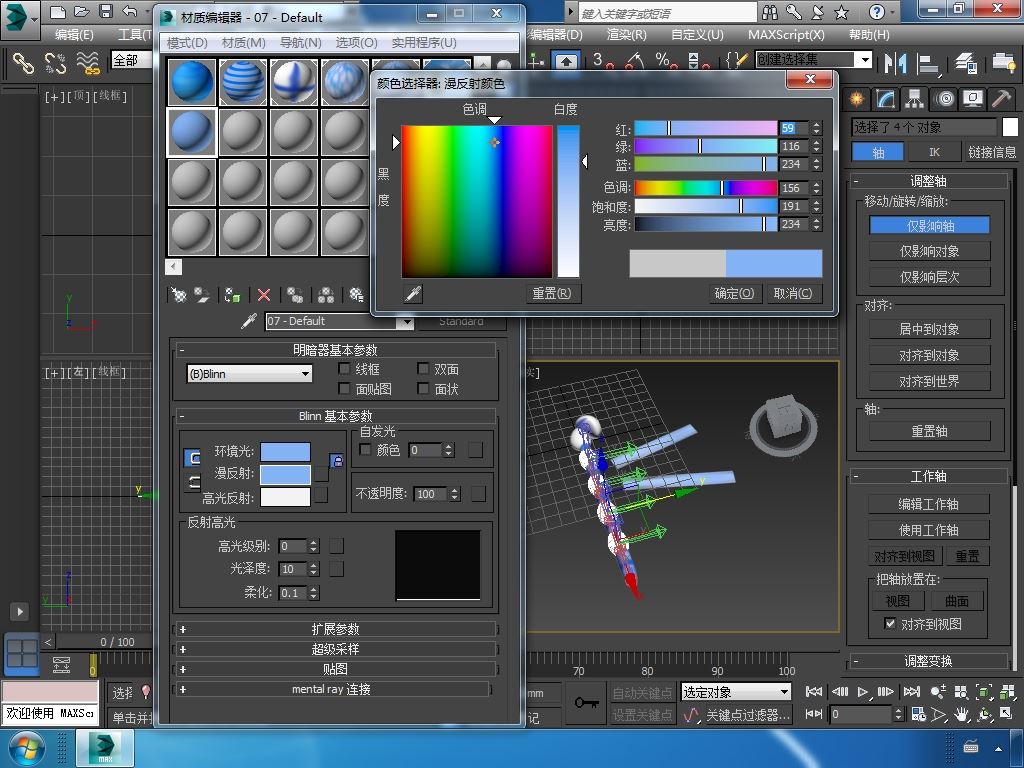Click the red X reset material icon
The height and width of the screenshot is (768, 1024).
[264, 295]
